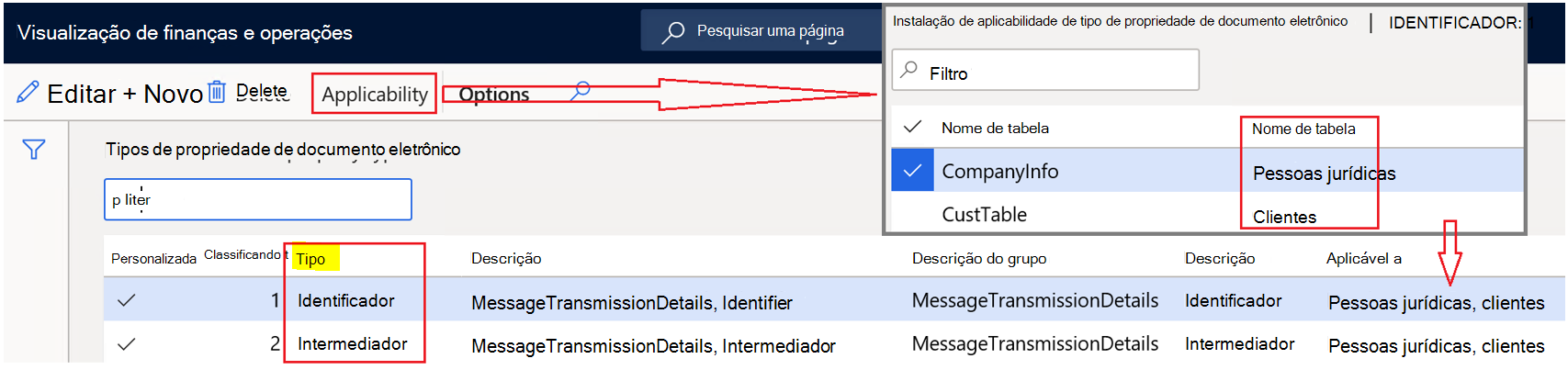The width and height of the screenshot is (1568, 370).
Task: Toggle the CompanyInfo row checkbox
Action: click(x=912, y=171)
